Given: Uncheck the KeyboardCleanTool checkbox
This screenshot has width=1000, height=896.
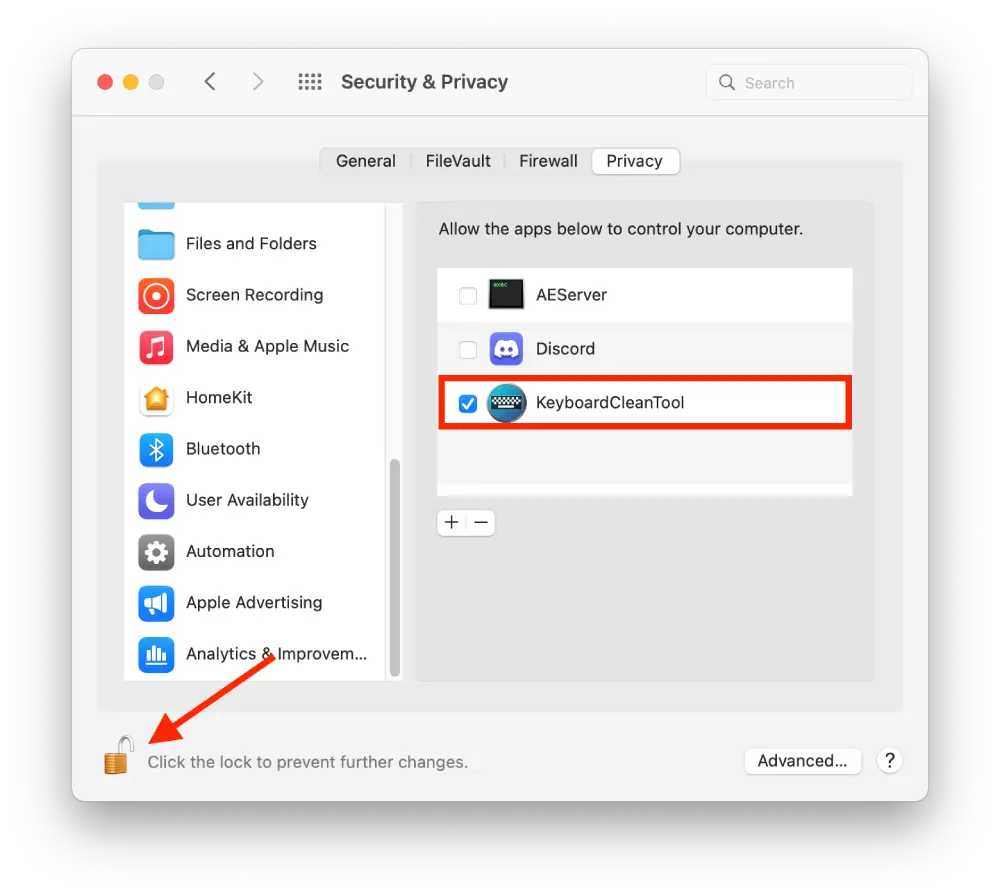Looking at the screenshot, I should 467,403.
